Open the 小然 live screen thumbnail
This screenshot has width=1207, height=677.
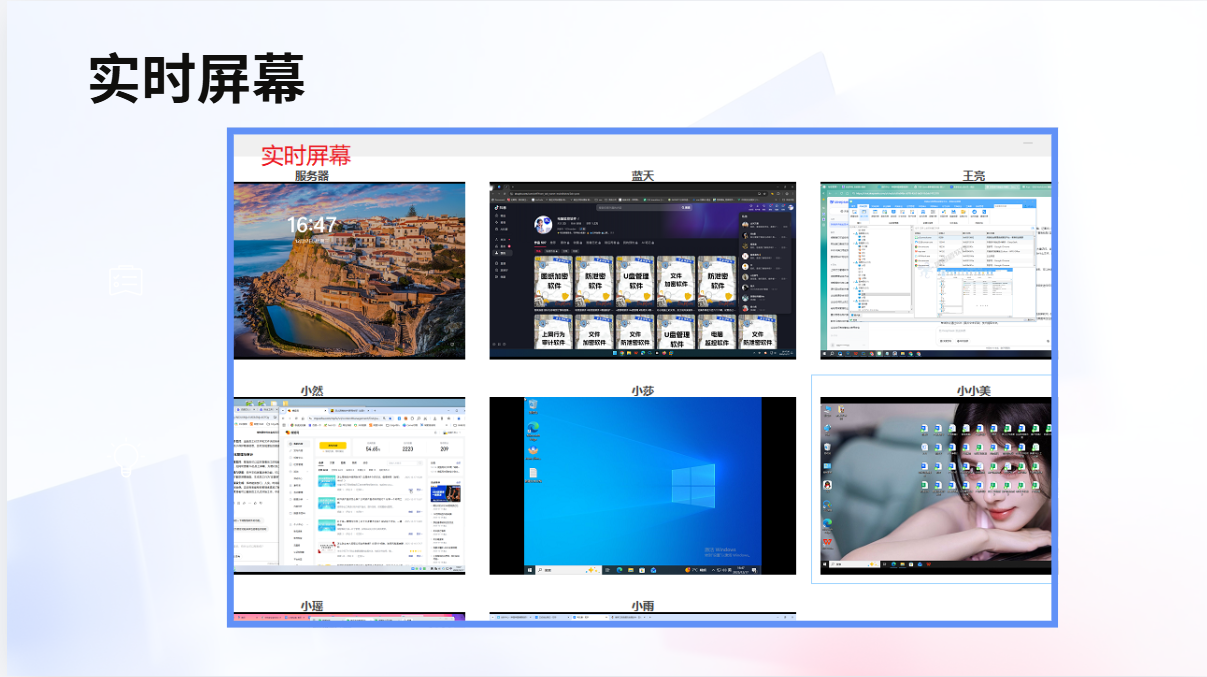349,486
